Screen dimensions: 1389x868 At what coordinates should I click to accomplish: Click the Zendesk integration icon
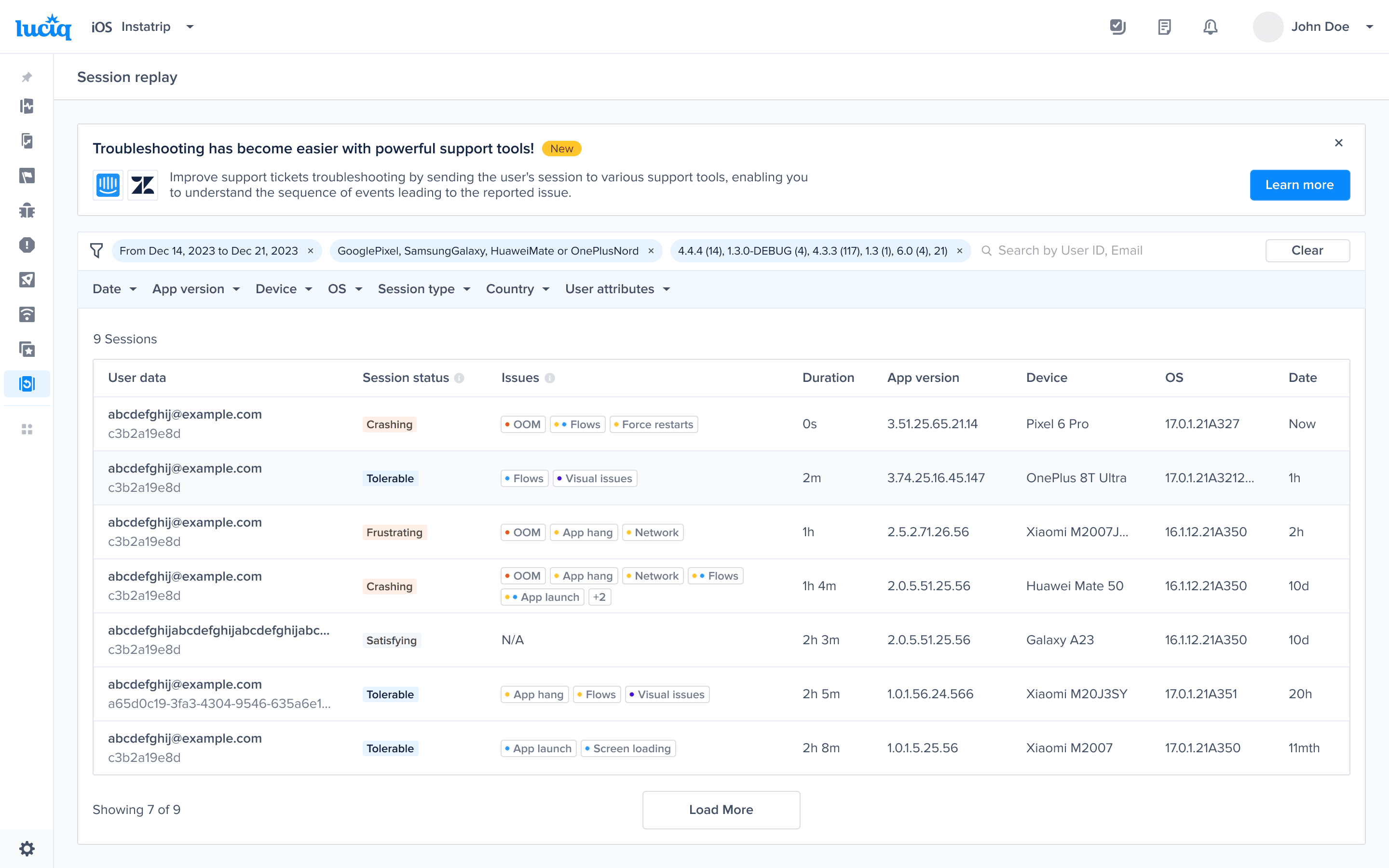(142, 185)
